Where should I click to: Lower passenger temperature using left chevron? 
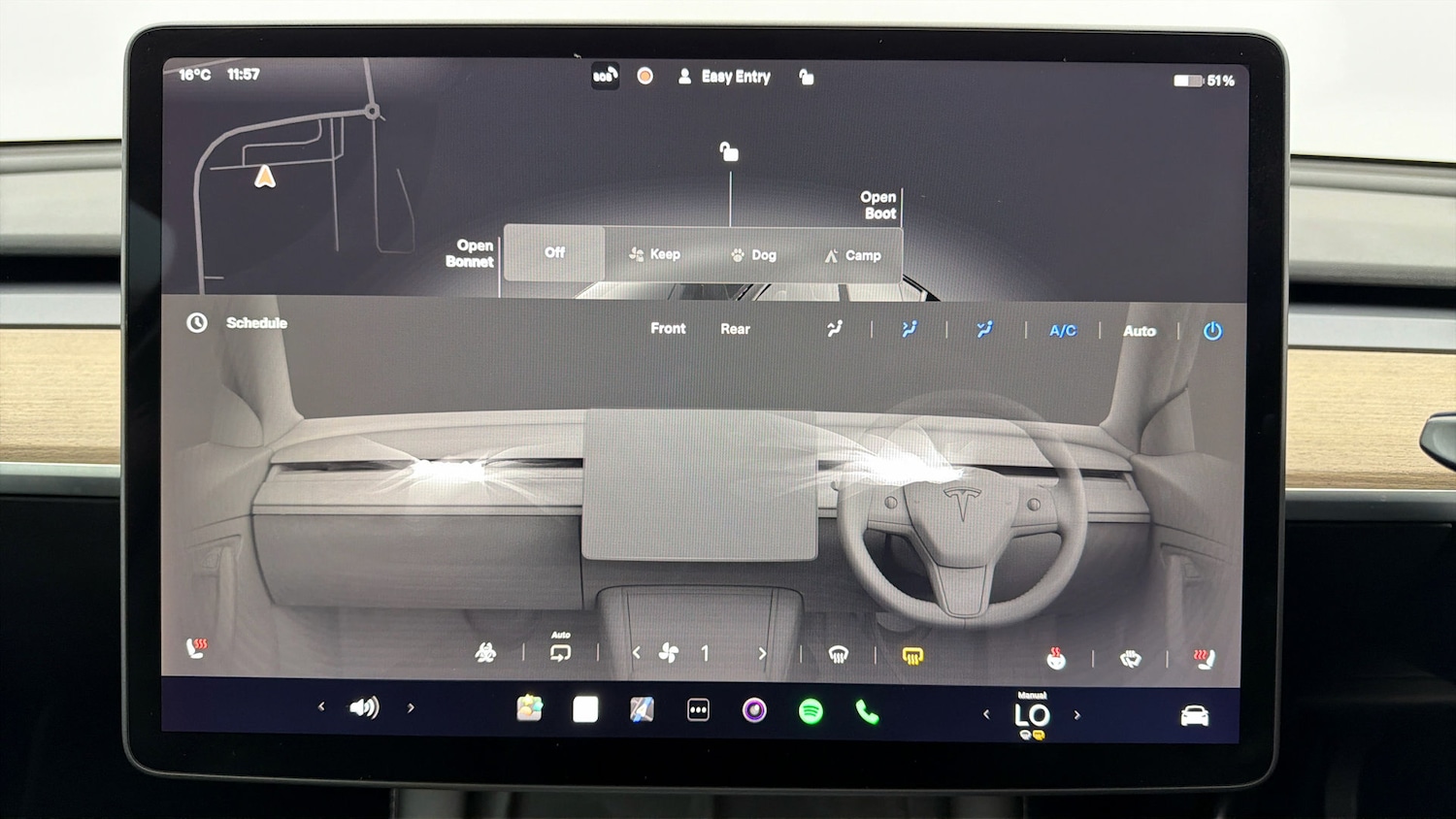(x=986, y=713)
